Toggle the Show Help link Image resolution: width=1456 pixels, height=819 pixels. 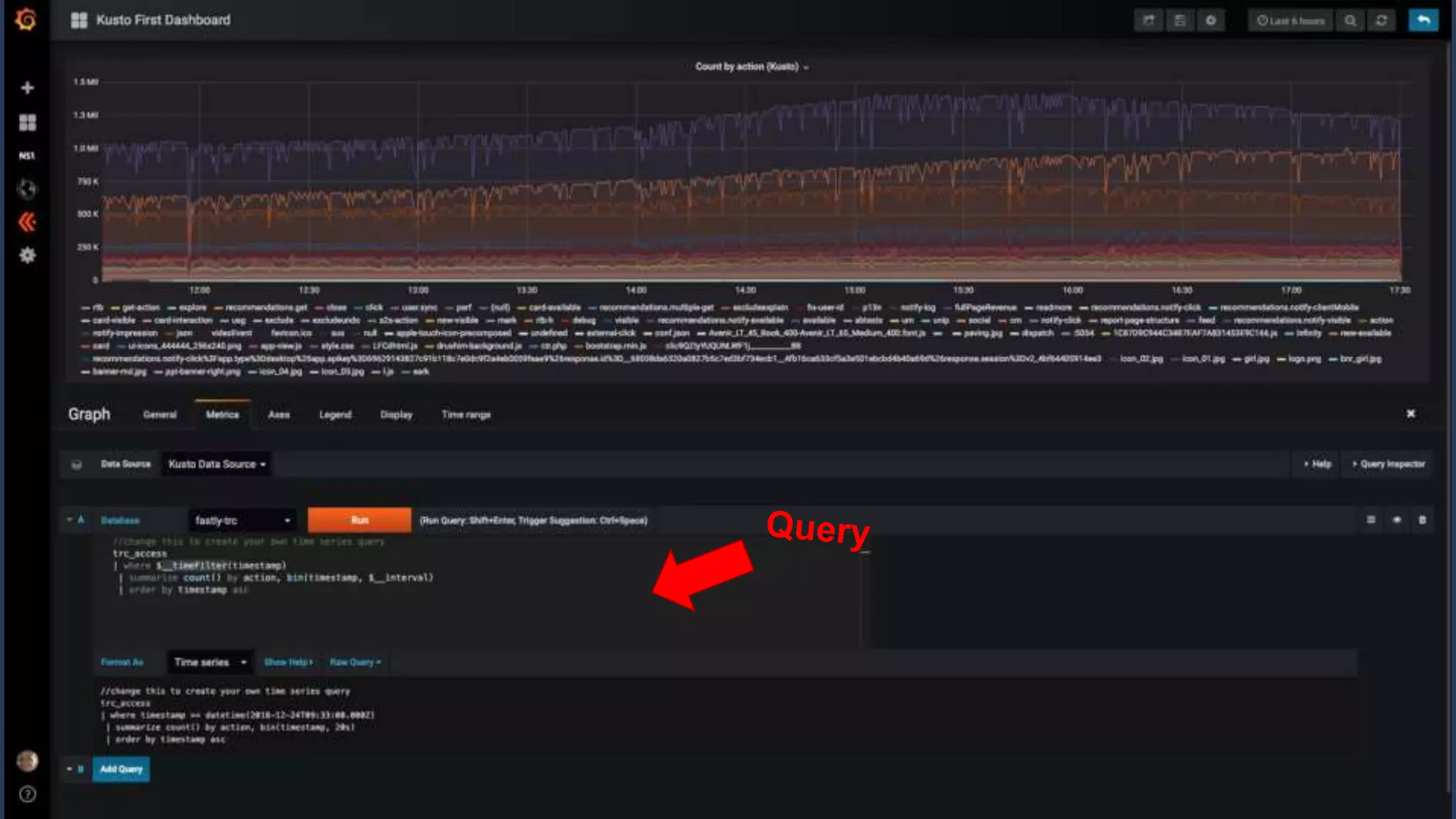288,662
